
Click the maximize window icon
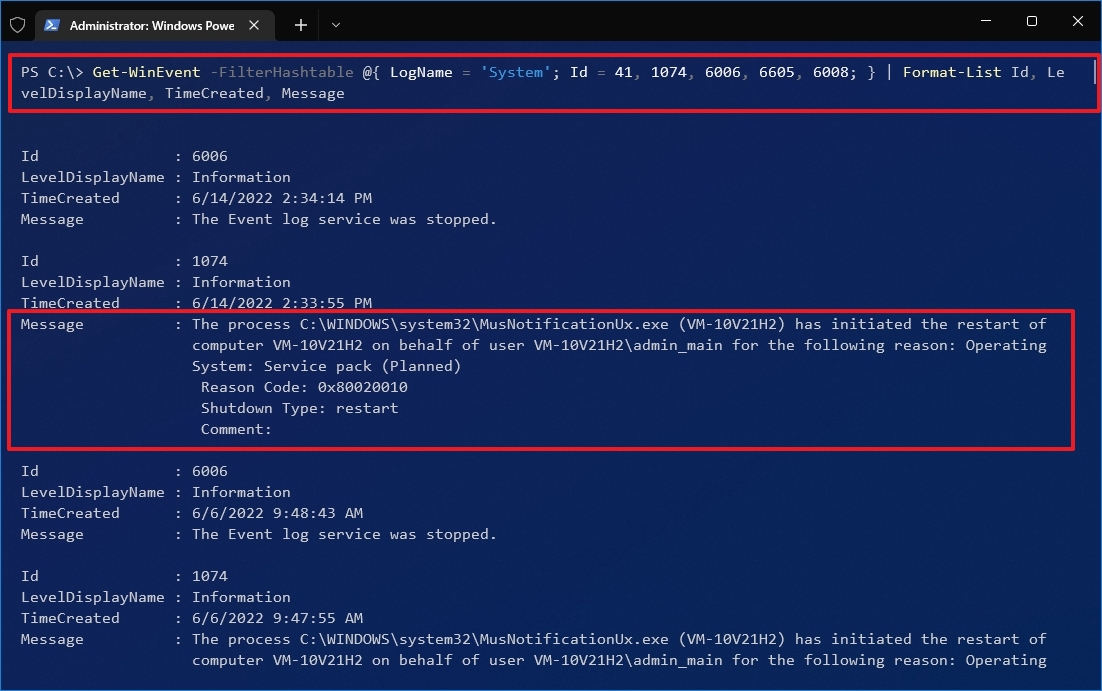click(x=1031, y=21)
